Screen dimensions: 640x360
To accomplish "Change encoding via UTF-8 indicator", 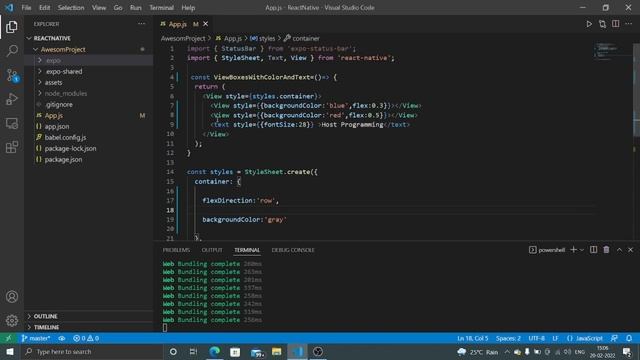I will [x=536, y=338].
